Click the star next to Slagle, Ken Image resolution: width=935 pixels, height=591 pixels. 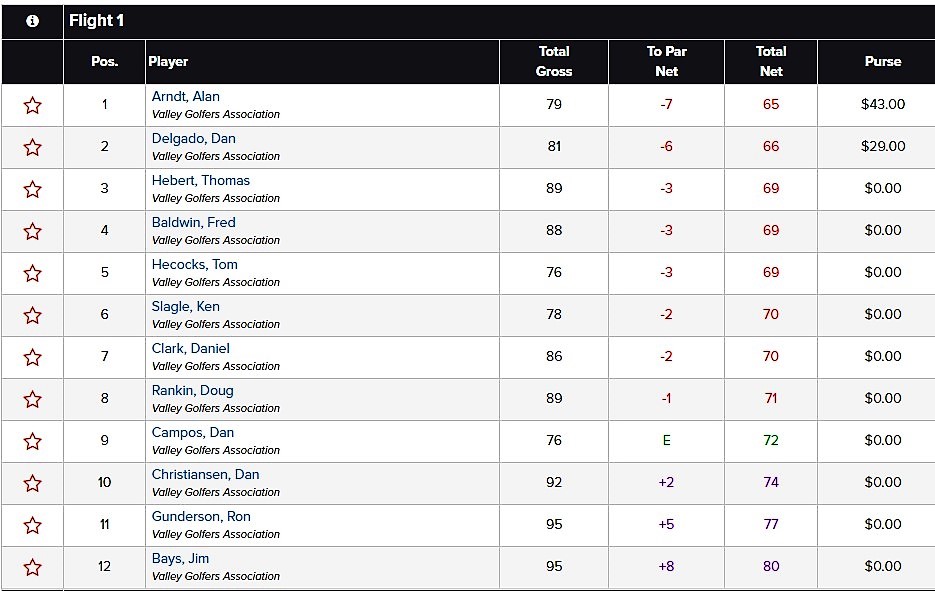pos(32,315)
